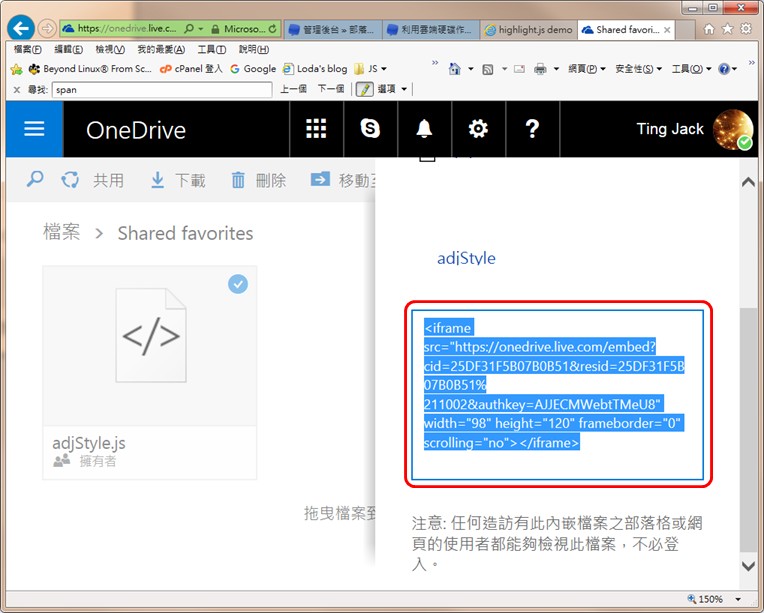Click the 移動至 move-to button
Image resolution: width=764 pixels, height=613 pixels.
pyautogui.click(x=343, y=180)
